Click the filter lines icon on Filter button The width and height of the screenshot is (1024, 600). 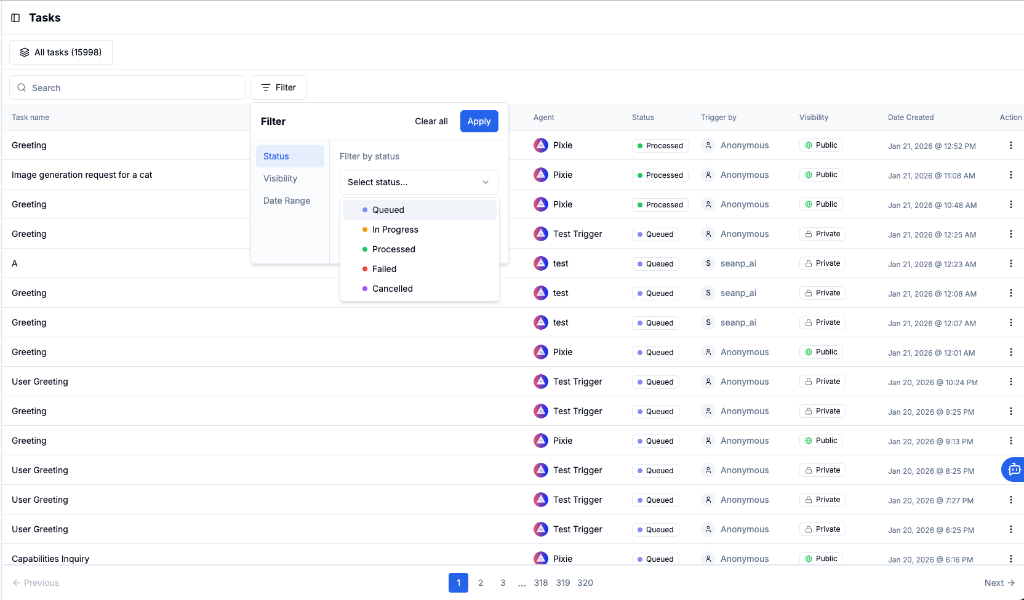tap(264, 87)
